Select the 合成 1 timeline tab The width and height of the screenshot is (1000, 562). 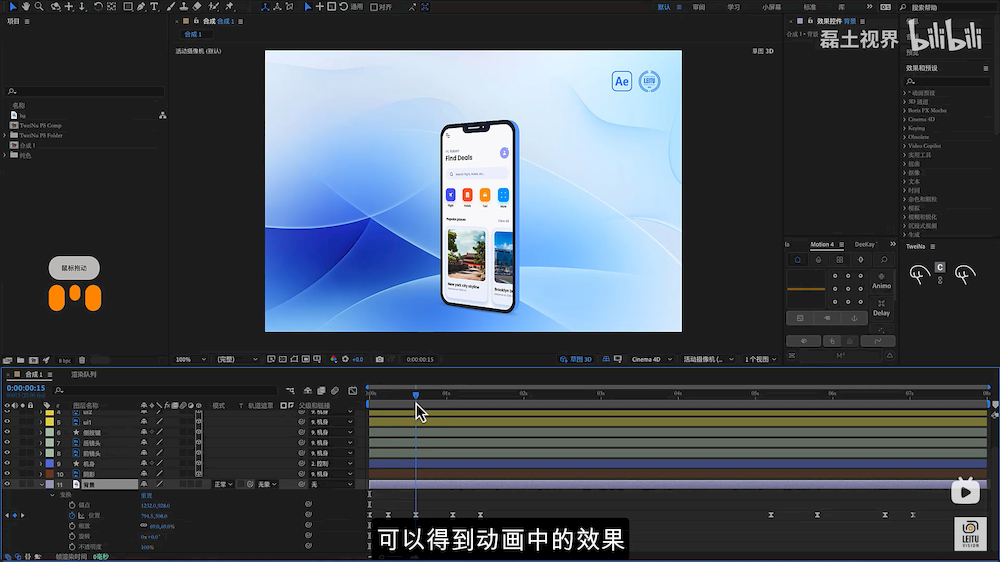(x=33, y=374)
